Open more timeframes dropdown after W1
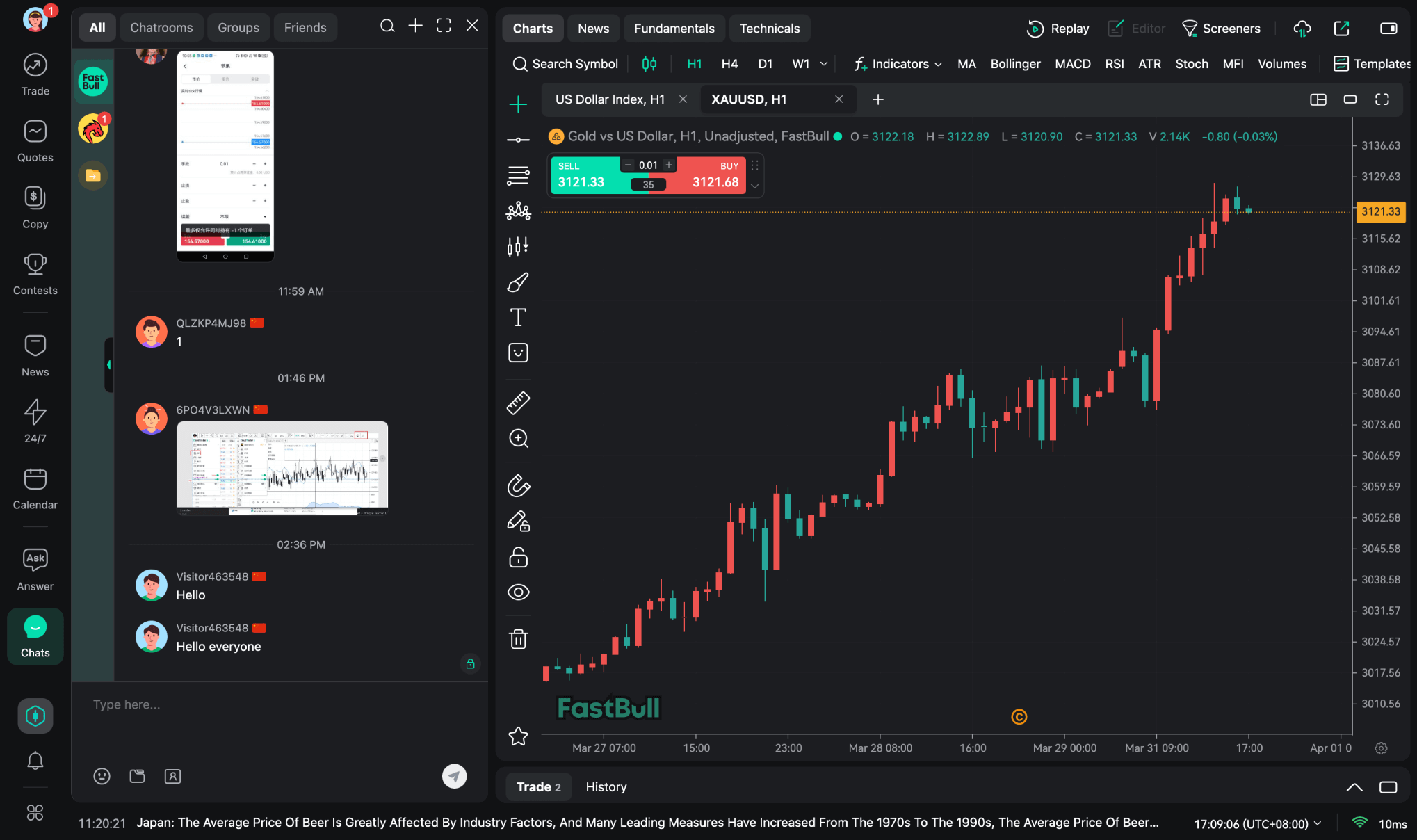 [x=824, y=64]
